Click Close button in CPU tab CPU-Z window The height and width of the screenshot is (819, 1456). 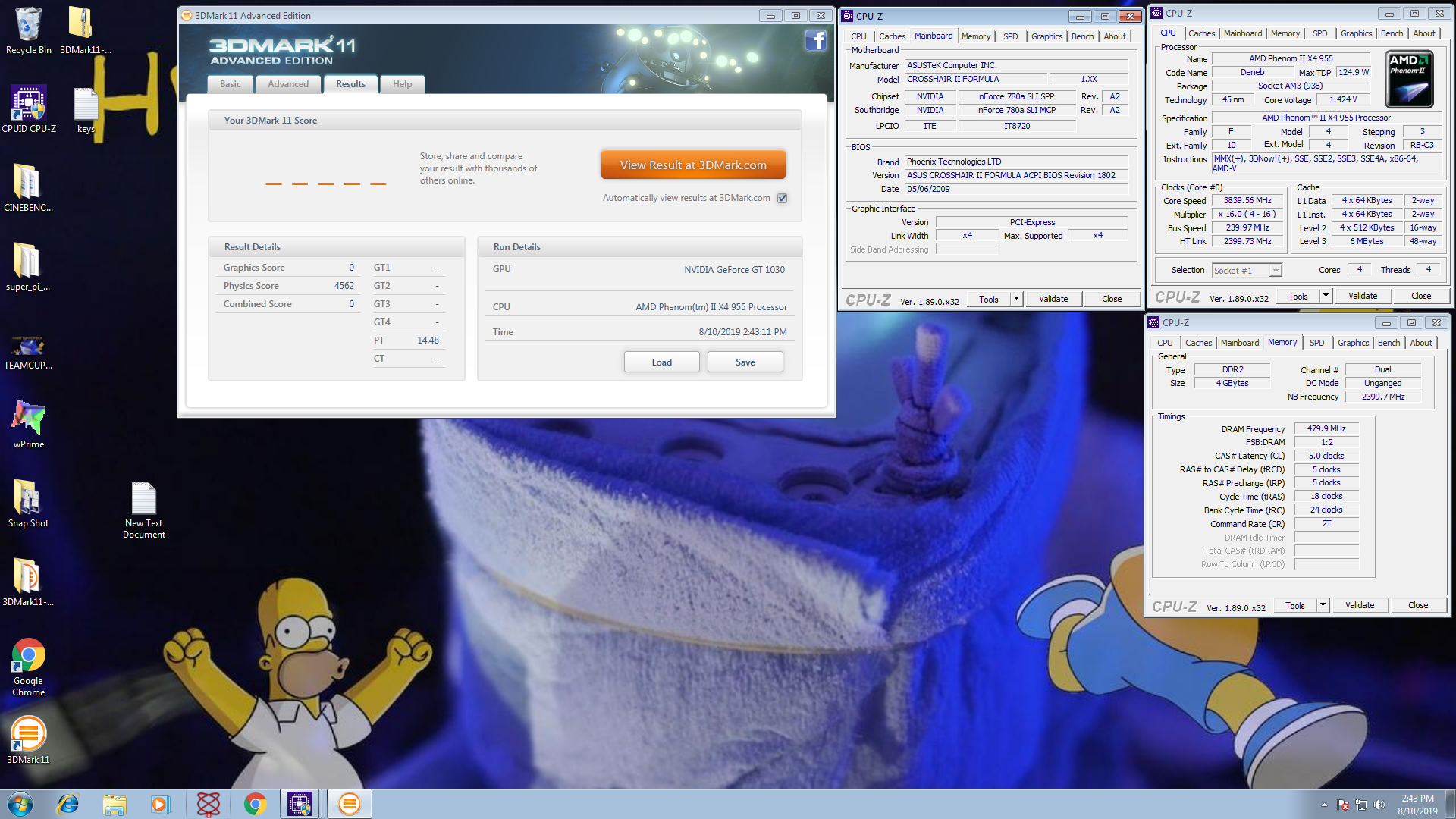pos(1421,296)
